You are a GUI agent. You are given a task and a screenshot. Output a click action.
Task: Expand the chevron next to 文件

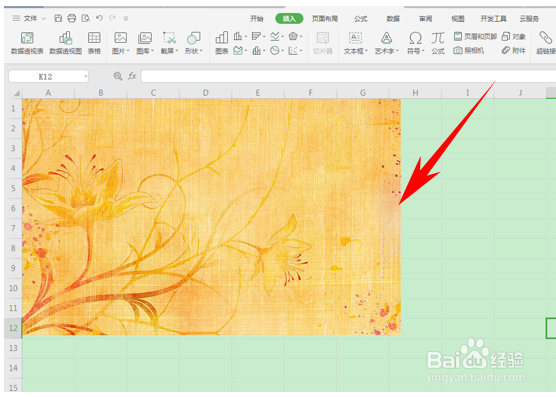(44, 18)
